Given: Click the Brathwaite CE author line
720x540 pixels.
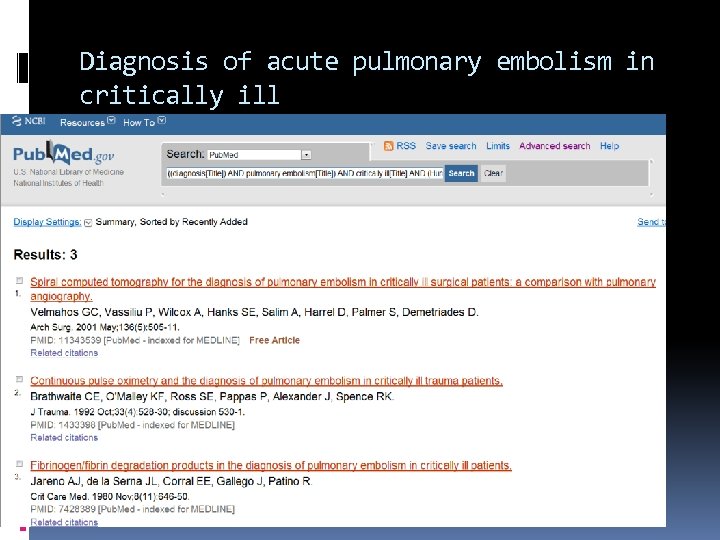Looking at the screenshot, I should (212, 397).
